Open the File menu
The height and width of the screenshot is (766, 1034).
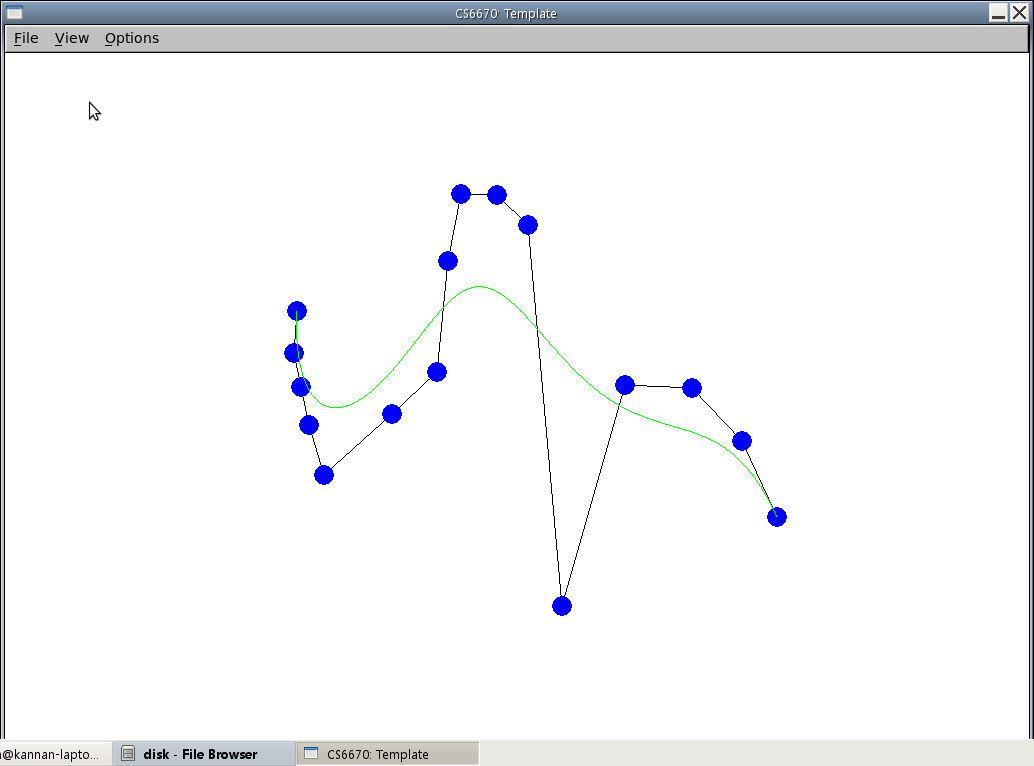point(26,38)
